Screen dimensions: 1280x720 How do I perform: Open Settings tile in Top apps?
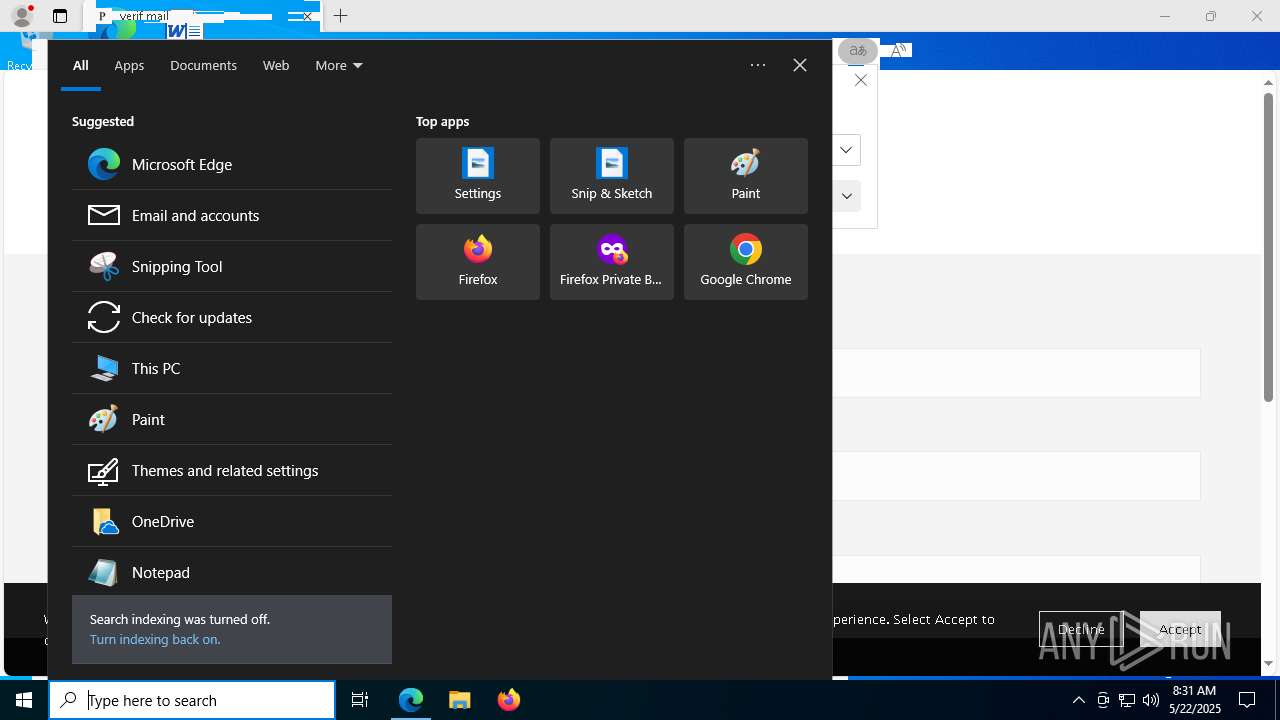point(478,176)
